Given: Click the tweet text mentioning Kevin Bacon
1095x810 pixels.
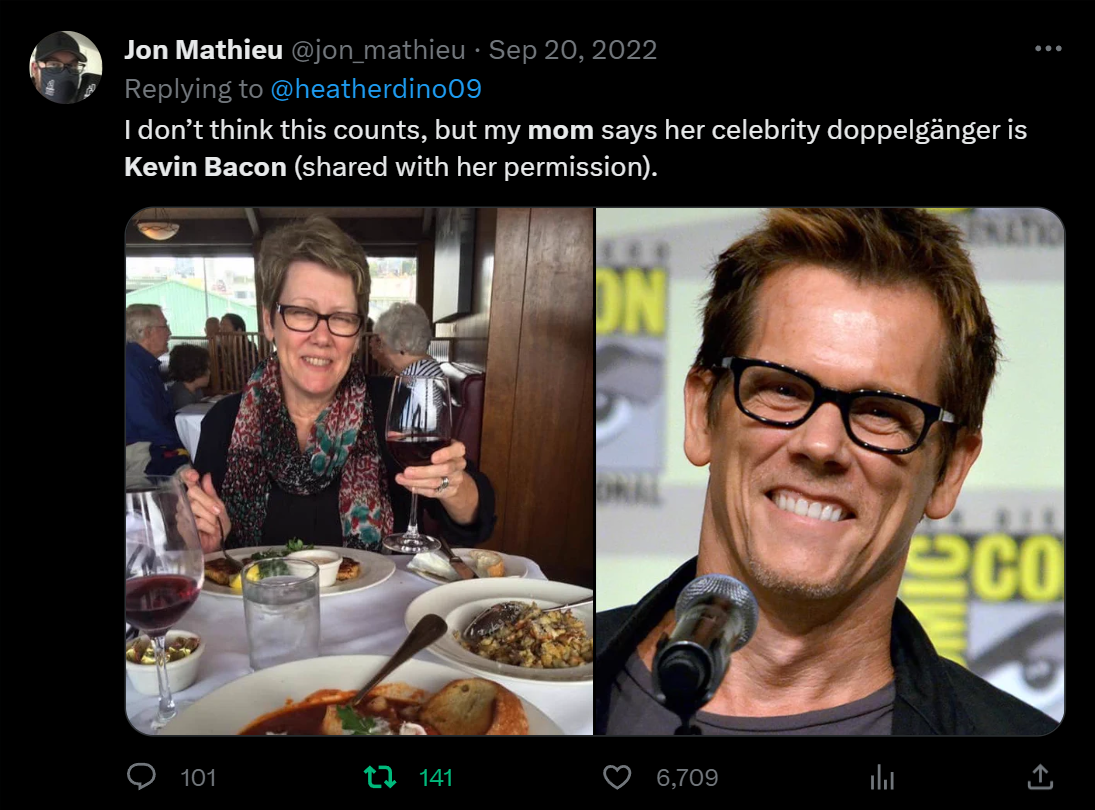Looking at the screenshot, I should [x=575, y=148].
